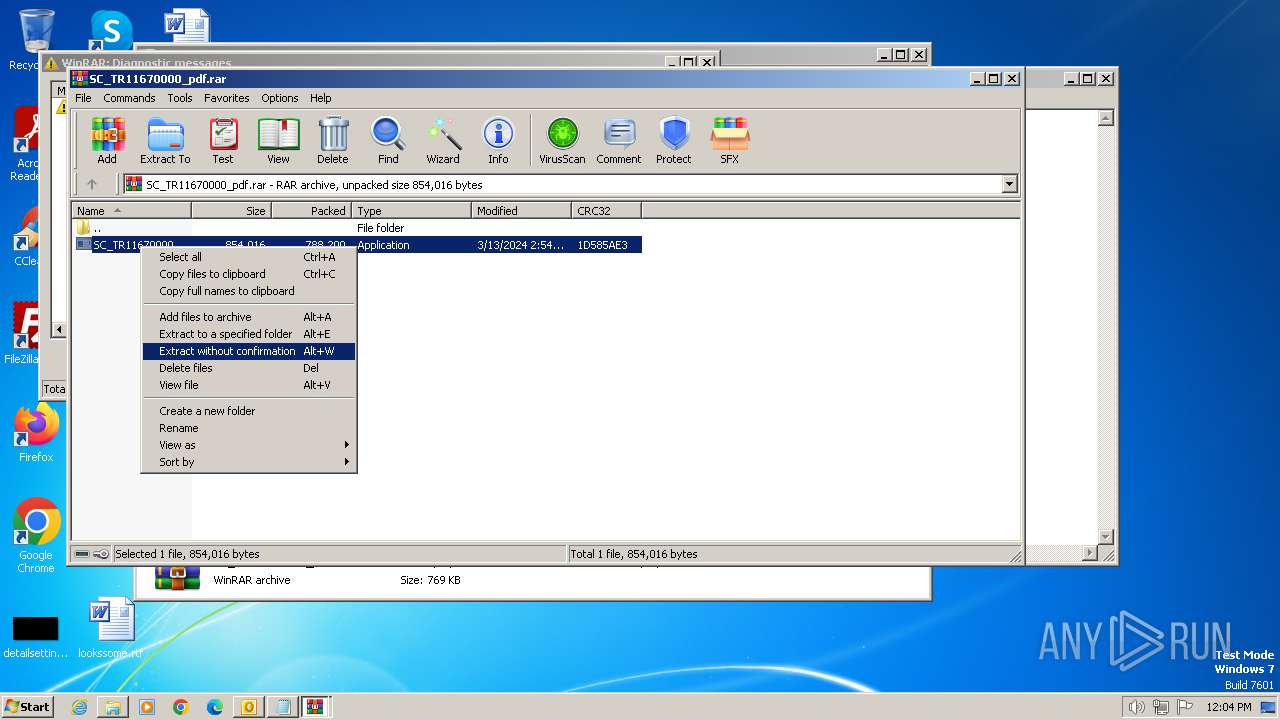1280x720 pixels.
Task: Click the Test archive icon
Action: coord(223,141)
